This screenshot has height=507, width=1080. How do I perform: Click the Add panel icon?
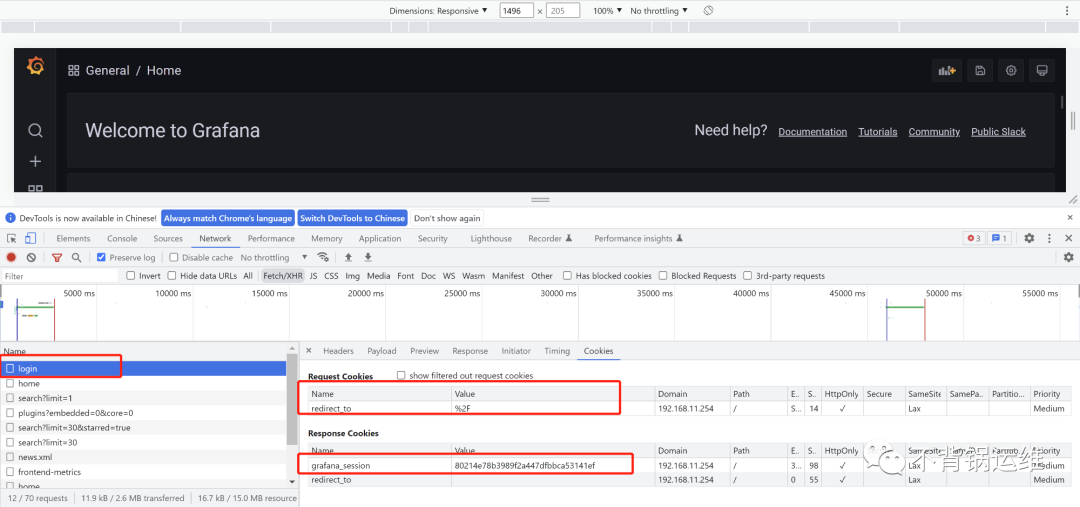[946, 70]
